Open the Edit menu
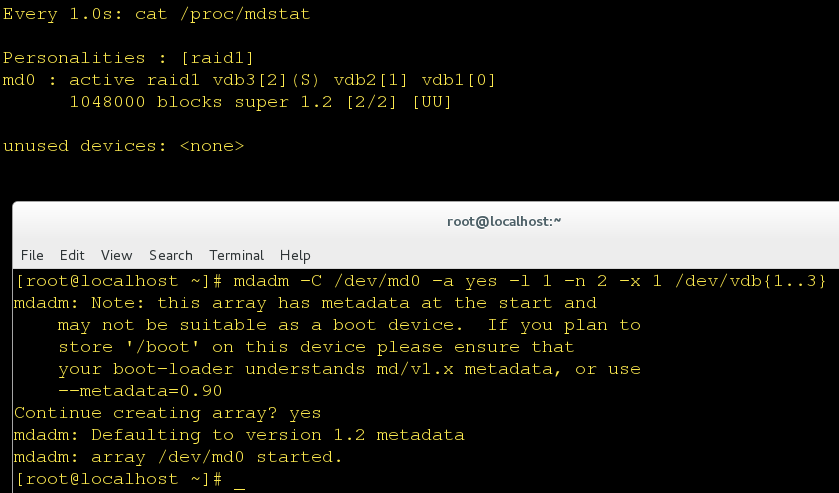Screen dimensions: 839x493 (x=72, y=255)
